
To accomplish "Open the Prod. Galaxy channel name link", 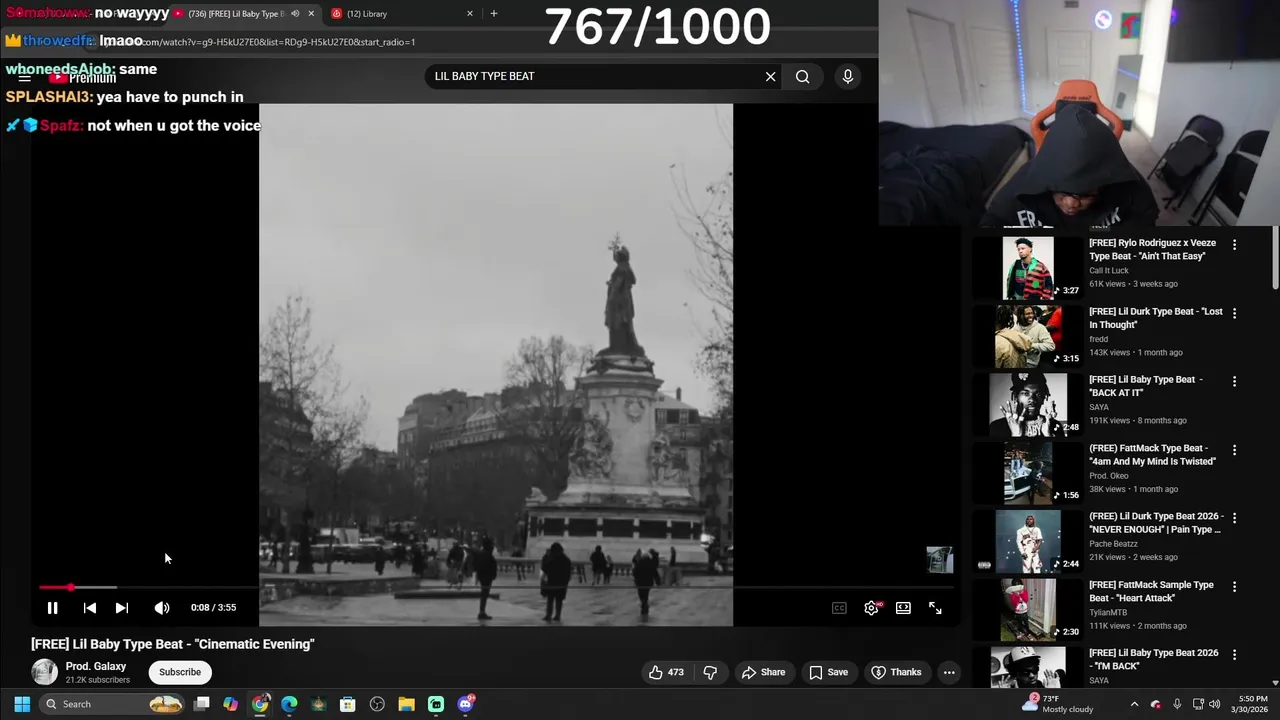I will (x=96, y=666).
